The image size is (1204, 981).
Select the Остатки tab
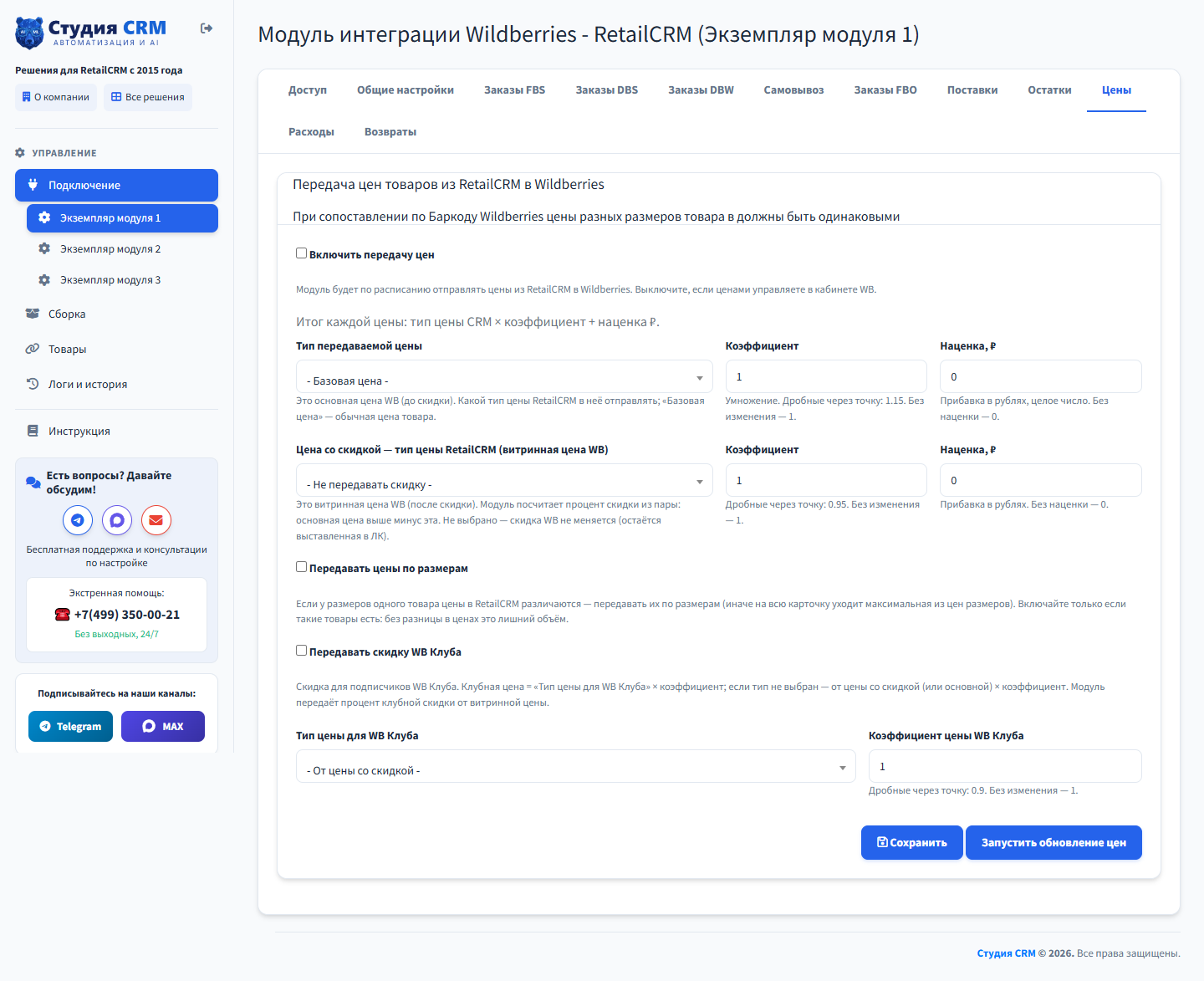pos(1049,90)
